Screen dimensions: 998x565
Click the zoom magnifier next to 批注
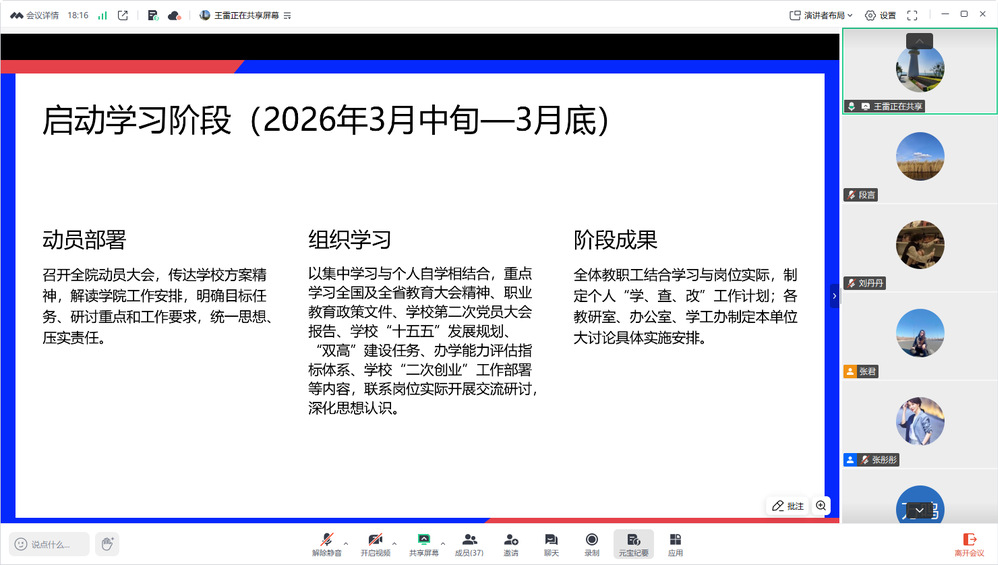coord(821,506)
